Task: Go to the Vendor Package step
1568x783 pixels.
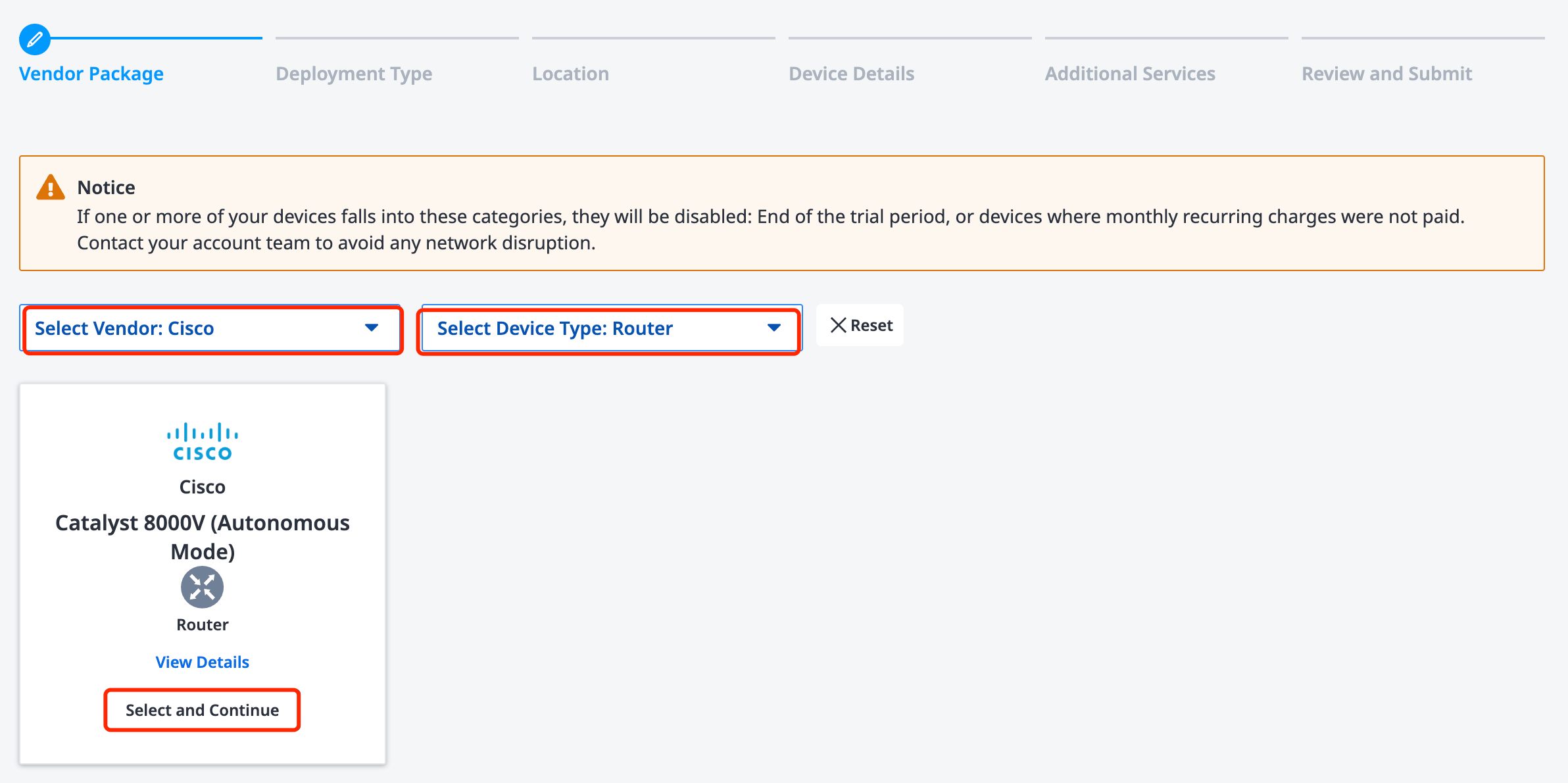Action: point(91,74)
